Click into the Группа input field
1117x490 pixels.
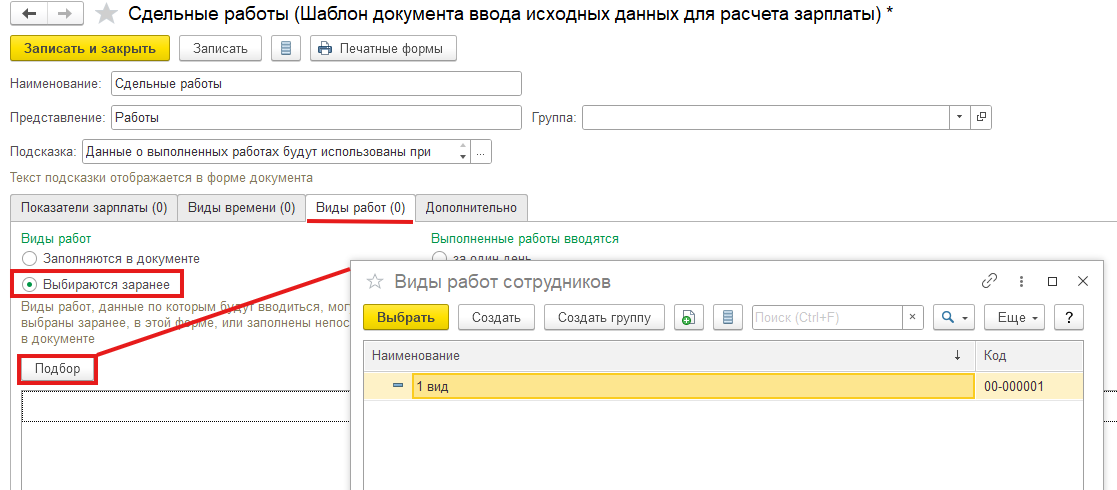pos(766,118)
